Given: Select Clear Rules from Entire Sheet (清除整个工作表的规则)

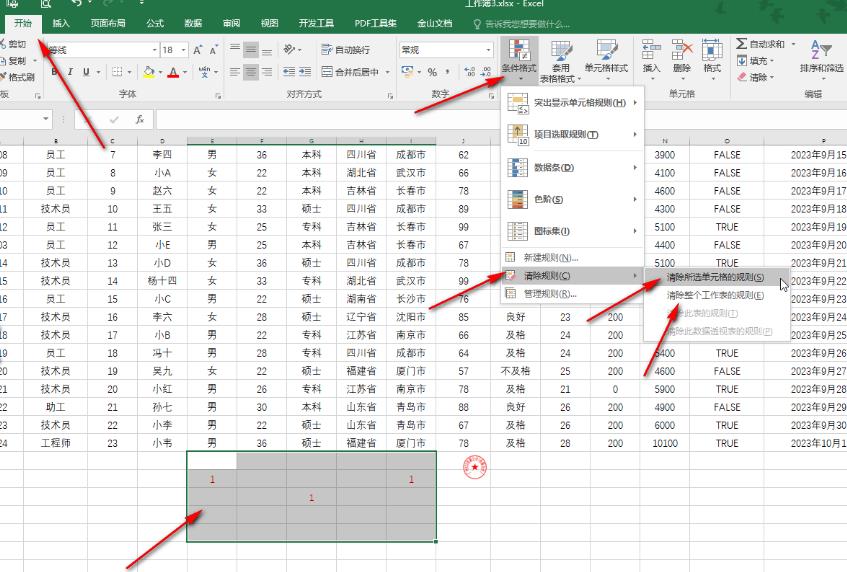Looking at the screenshot, I should 717,295.
